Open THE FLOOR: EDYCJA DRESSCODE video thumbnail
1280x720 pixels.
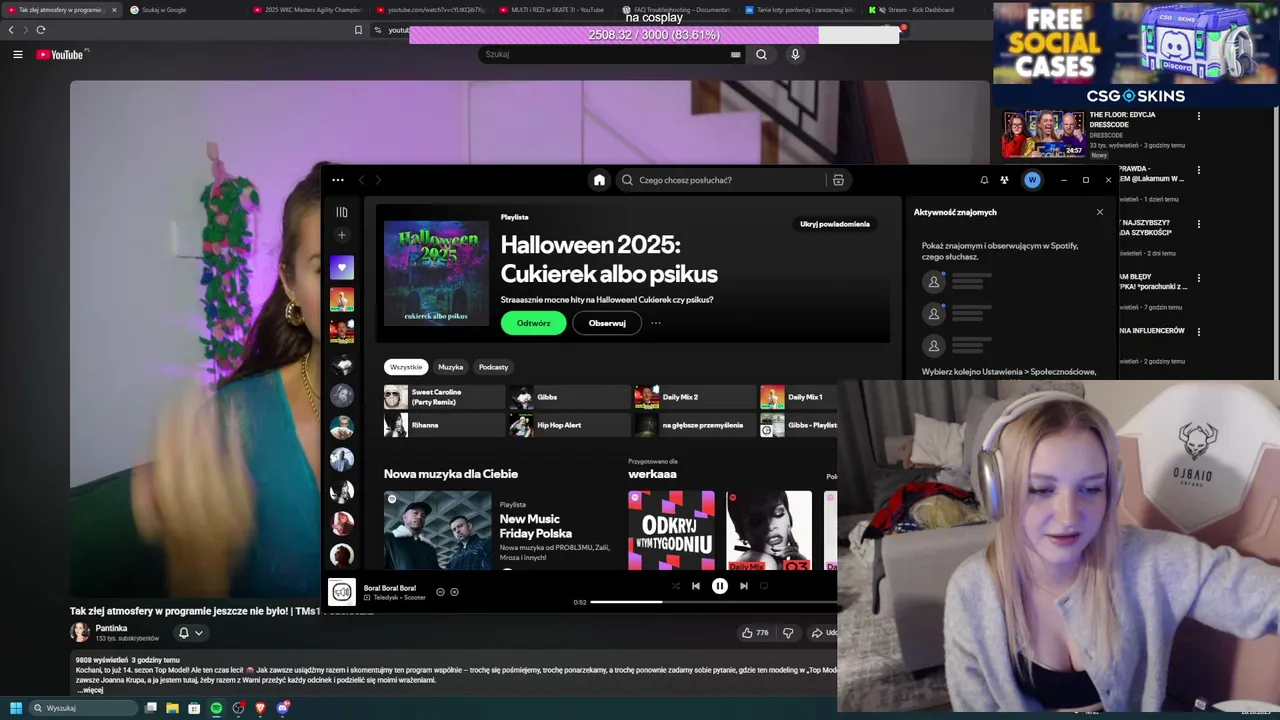pos(1043,134)
